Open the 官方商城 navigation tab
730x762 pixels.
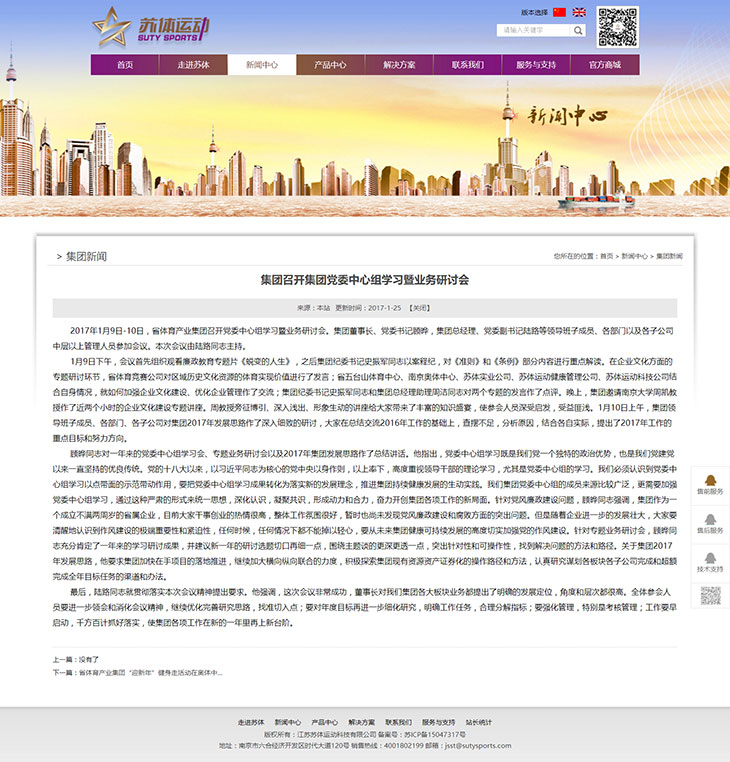(x=605, y=65)
